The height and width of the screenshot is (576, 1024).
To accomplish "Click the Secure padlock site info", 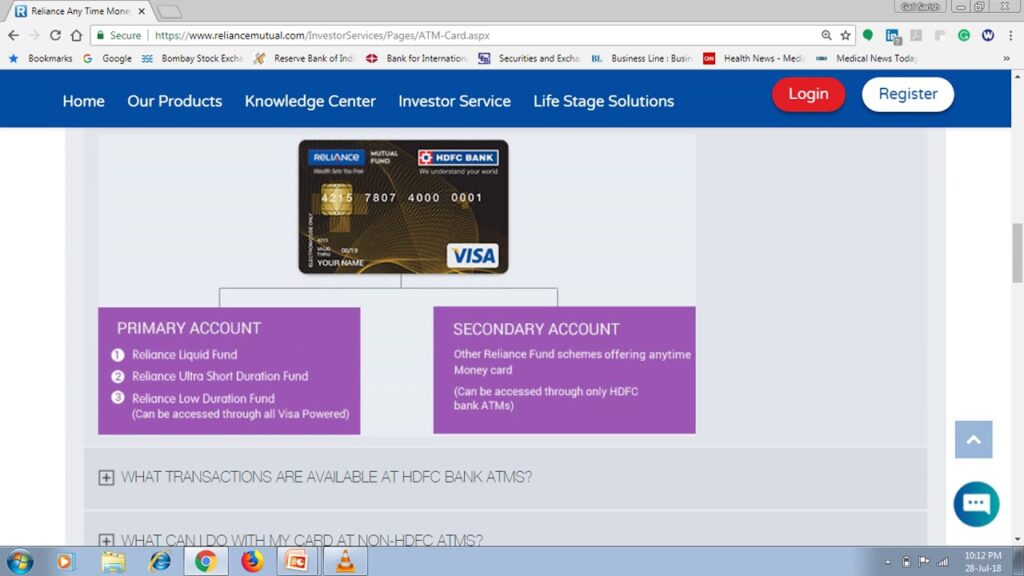I will (118, 35).
